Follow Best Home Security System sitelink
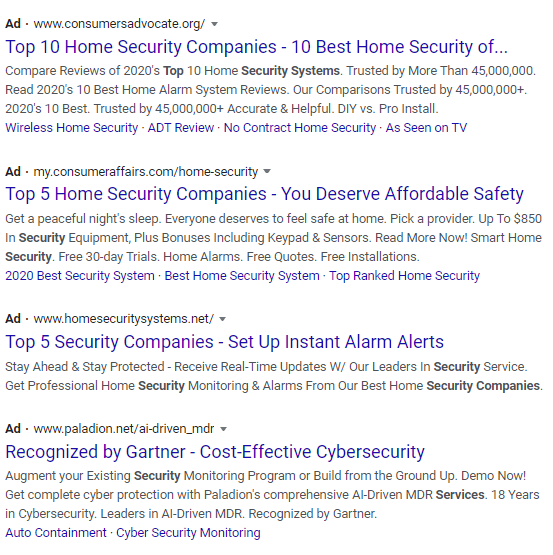This screenshot has width=553, height=555. [x=242, y=276]
